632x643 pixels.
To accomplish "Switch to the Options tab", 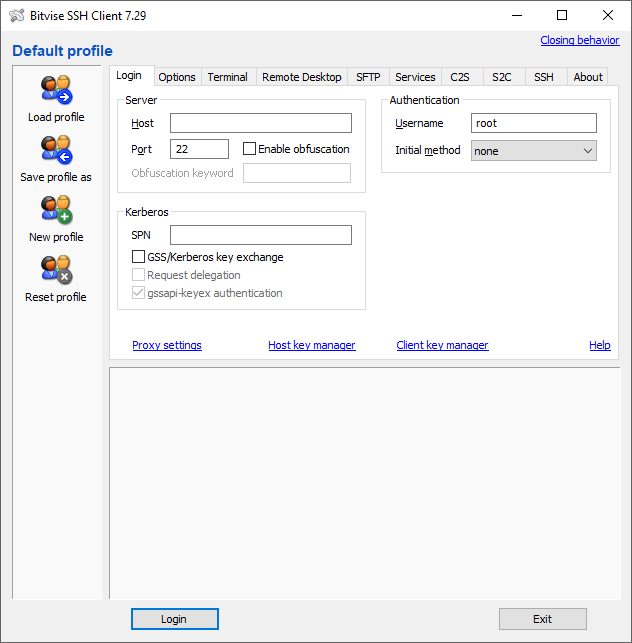I will pyautogui.click(x=177, y=77).
